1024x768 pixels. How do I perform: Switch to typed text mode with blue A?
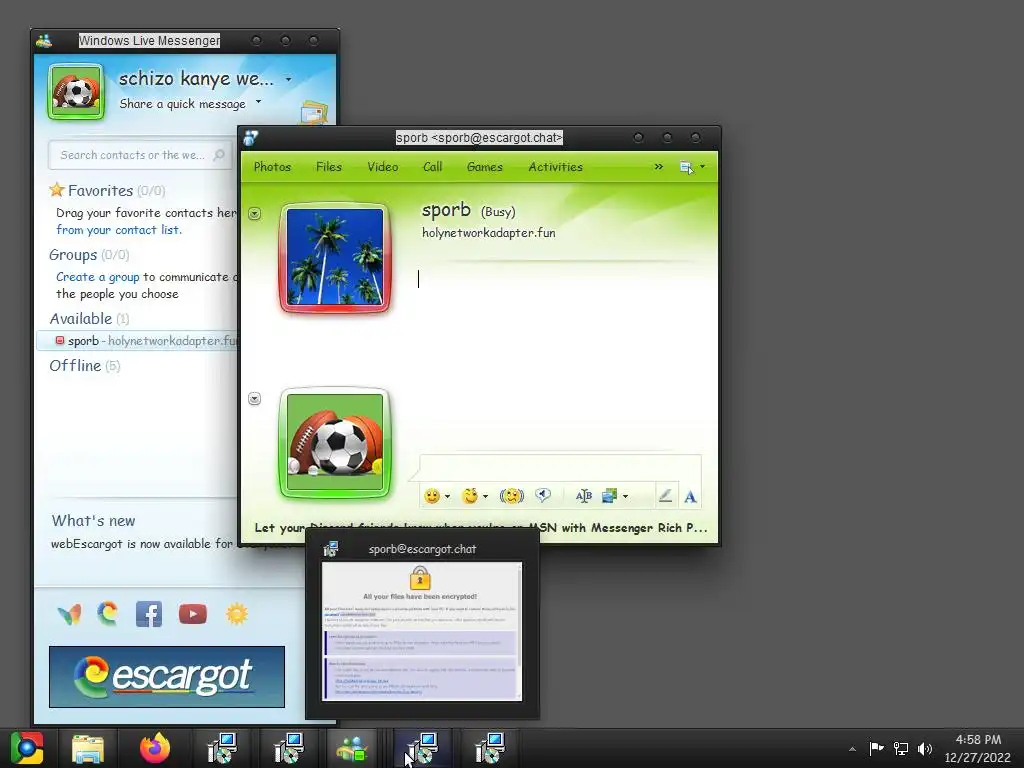click(x=690, y=497)
